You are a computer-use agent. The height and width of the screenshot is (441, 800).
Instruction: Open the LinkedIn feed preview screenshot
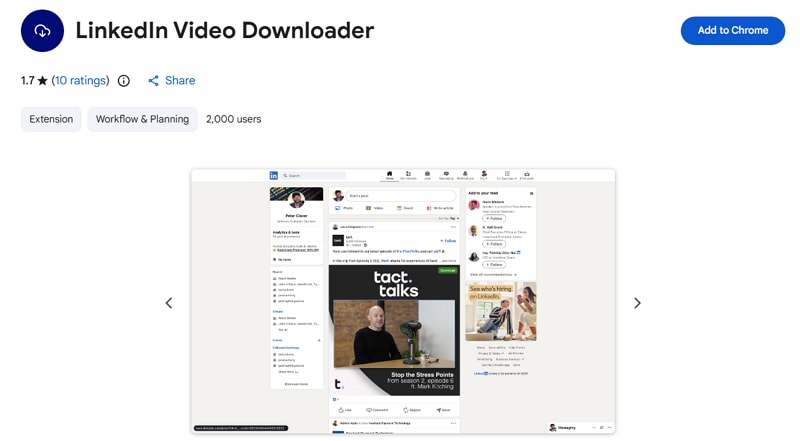(403, 302)
